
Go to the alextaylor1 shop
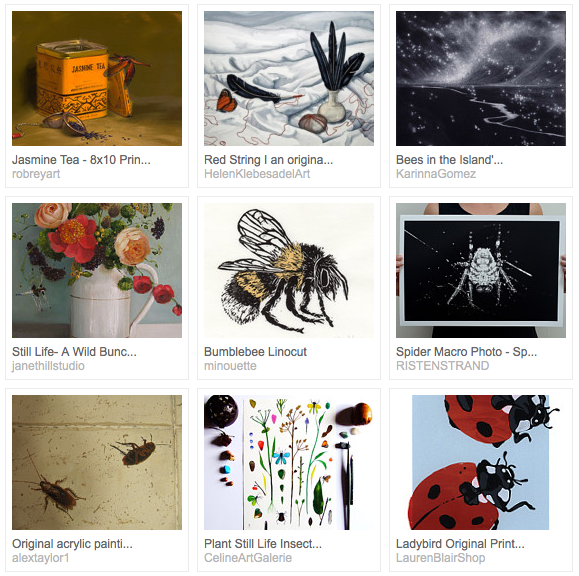pos(41,558)
